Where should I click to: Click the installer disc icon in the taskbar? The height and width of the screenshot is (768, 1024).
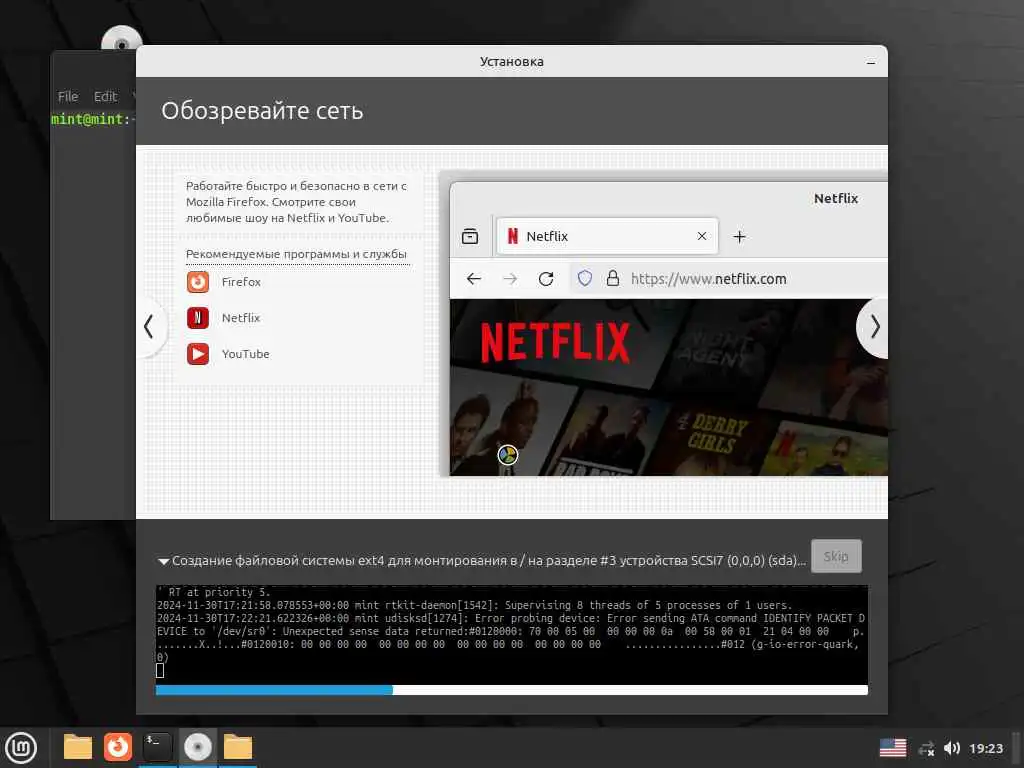click(198, 747)
